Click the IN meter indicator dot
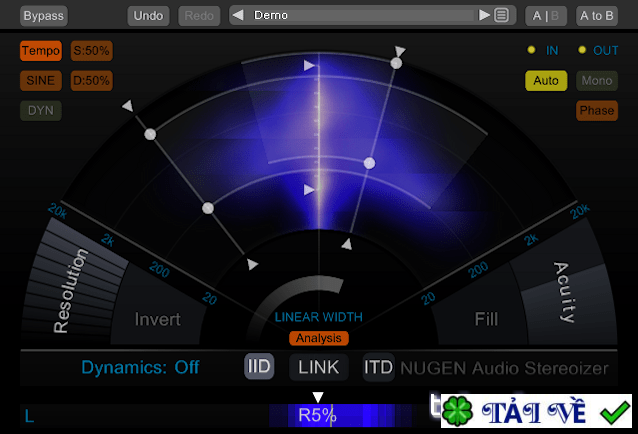Image resolution: width=638 pixels, height=434 pixels. 531,50
